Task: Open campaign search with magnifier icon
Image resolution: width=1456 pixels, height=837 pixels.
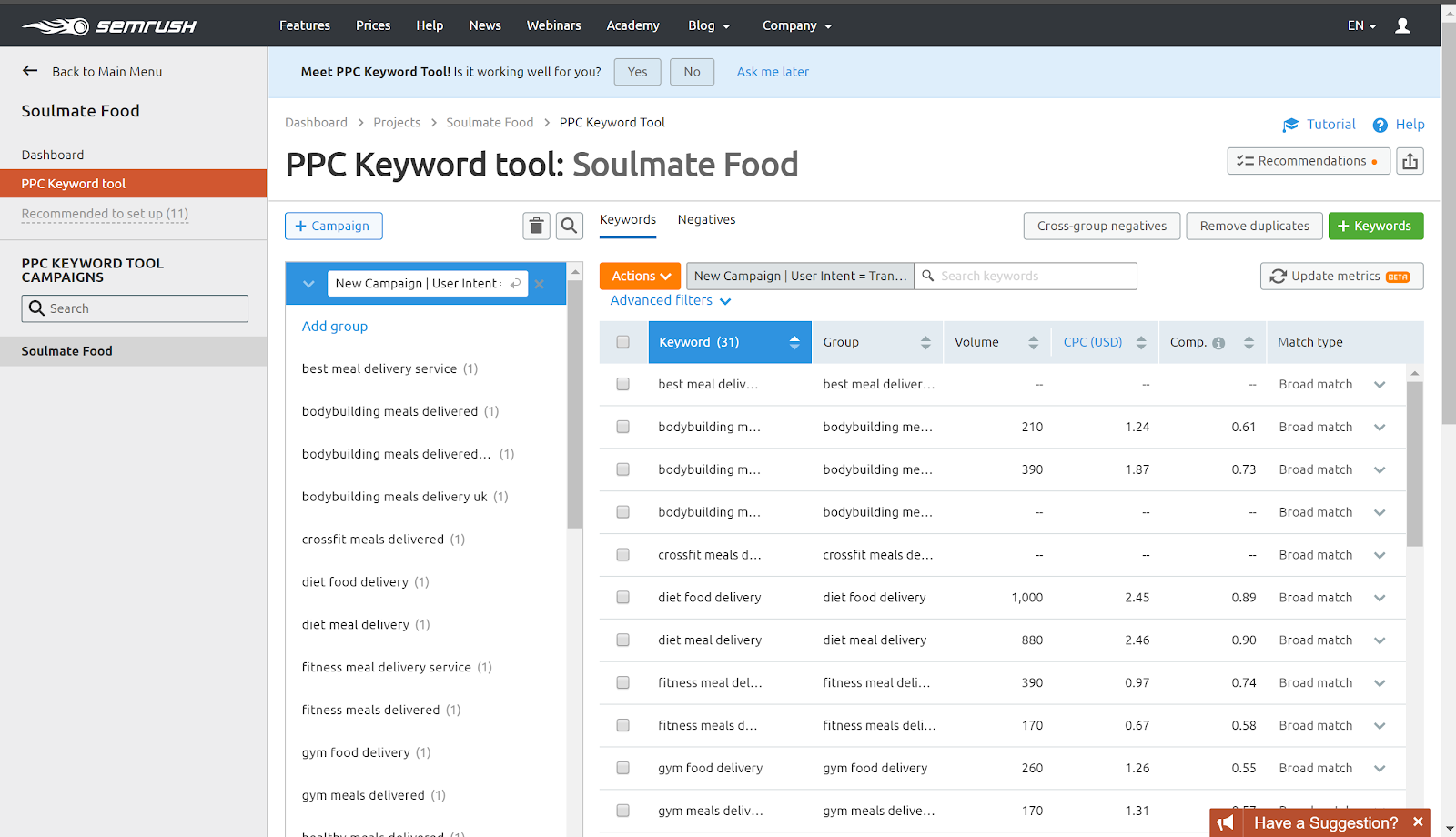Action: click(570, 226)
